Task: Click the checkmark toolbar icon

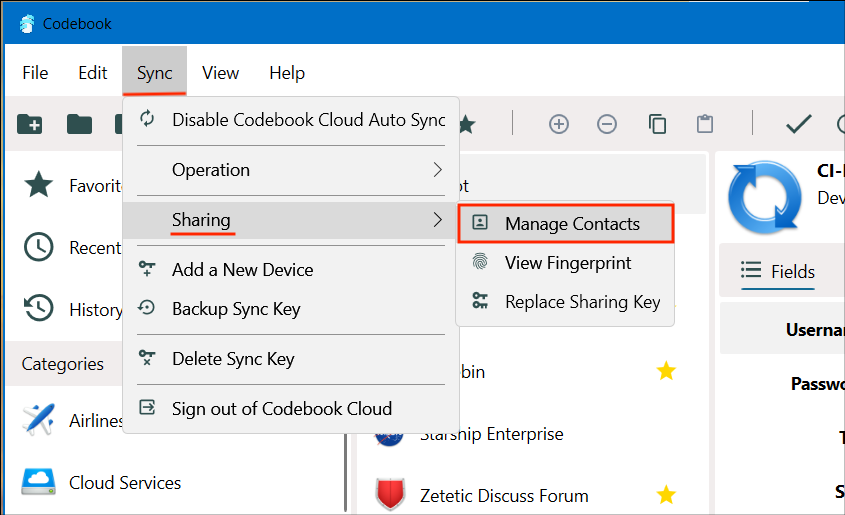Action: (799, 124)
